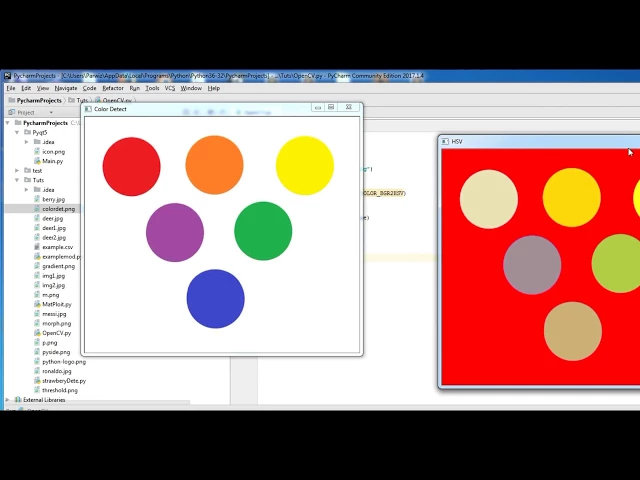Click the Color Detect window icon

tap(88, 109)
